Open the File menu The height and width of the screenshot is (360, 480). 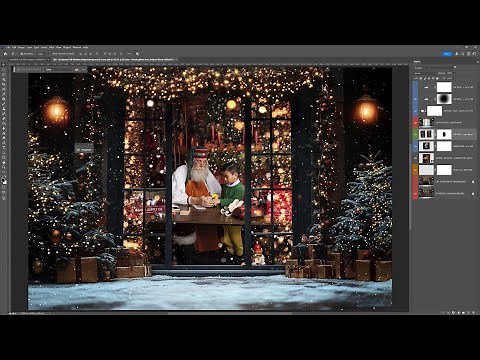pyautogui.click(x=8, y=47)
